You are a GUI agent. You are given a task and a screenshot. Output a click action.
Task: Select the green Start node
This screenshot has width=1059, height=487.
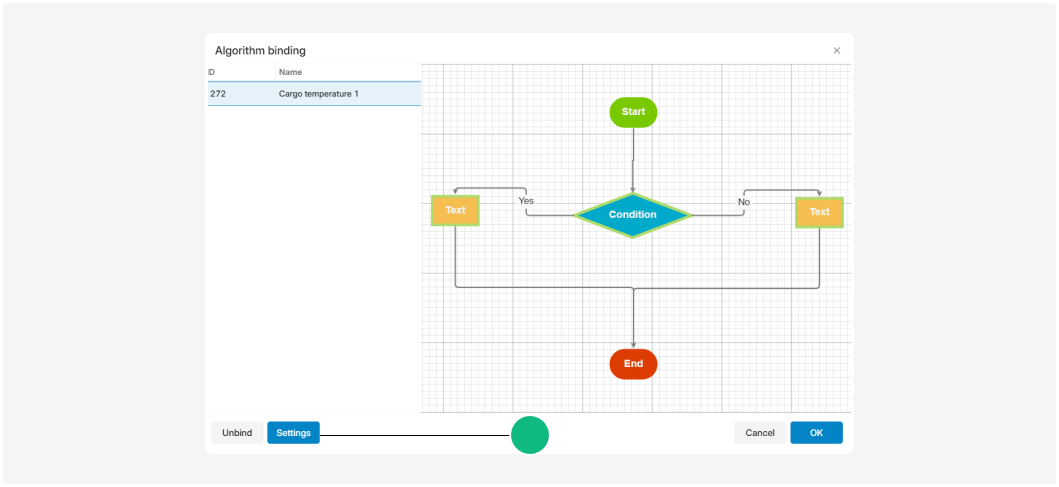pyautogui.click(x=633, y=112)
